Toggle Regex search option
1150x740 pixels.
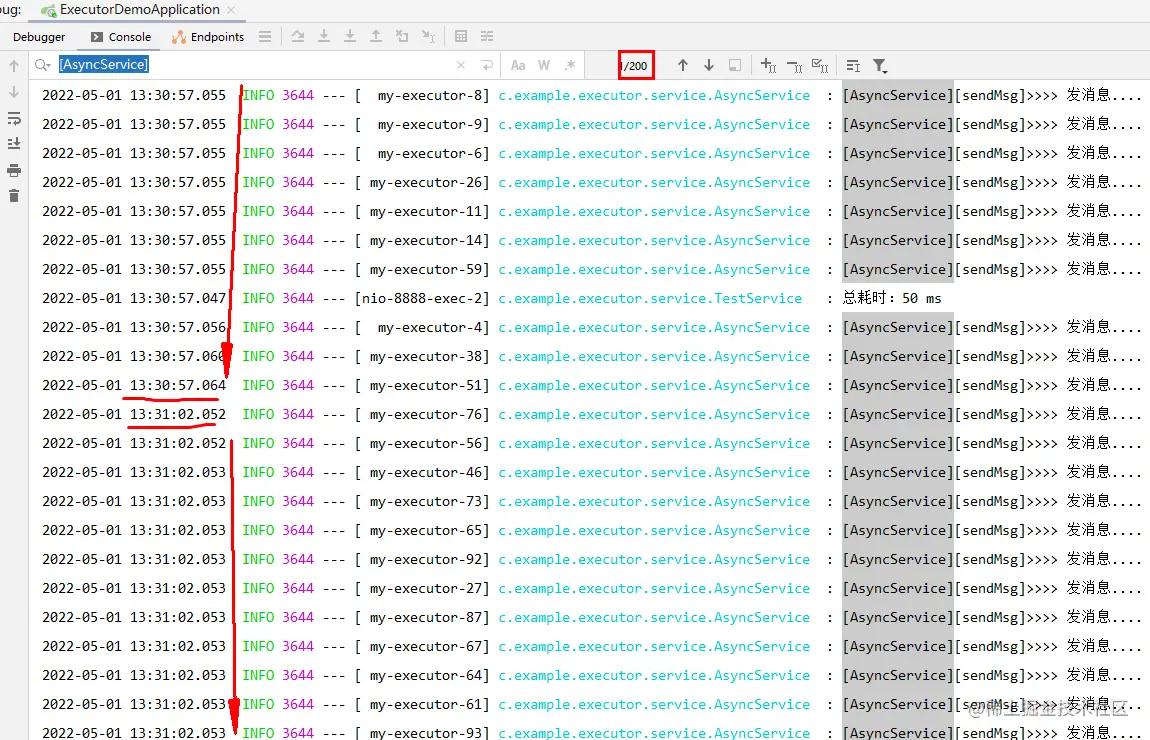[x=570, y=65]
